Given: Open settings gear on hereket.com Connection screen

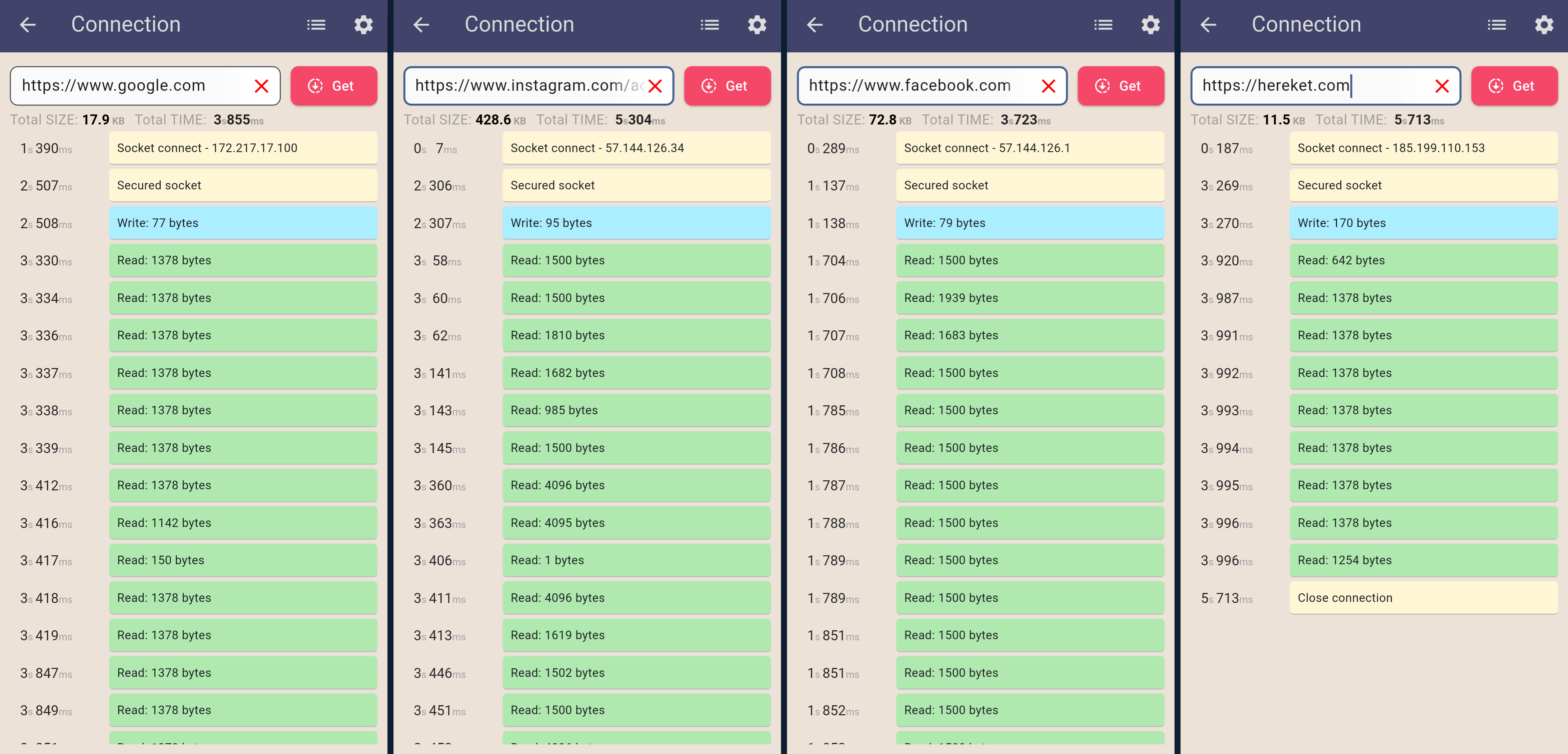Looking at the screenshot, I should click(x=1544, y=25).
